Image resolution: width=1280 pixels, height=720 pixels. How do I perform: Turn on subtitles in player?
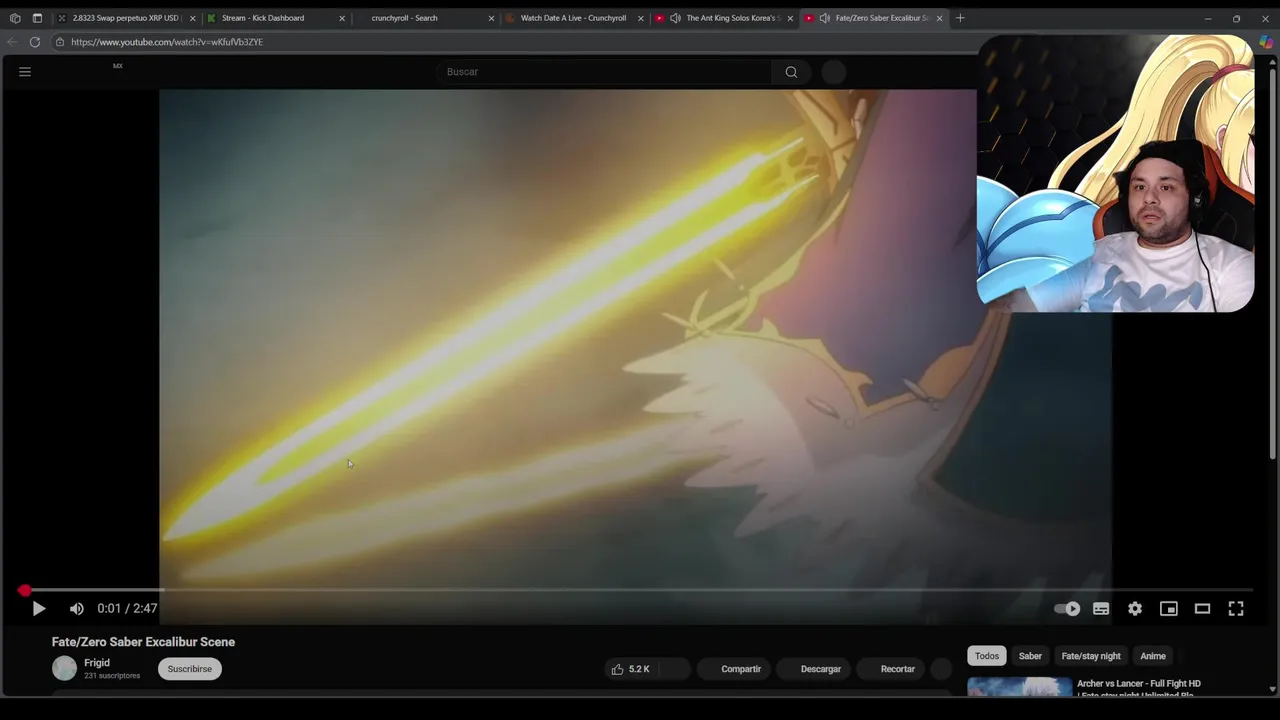click(x=1101, y=608)
